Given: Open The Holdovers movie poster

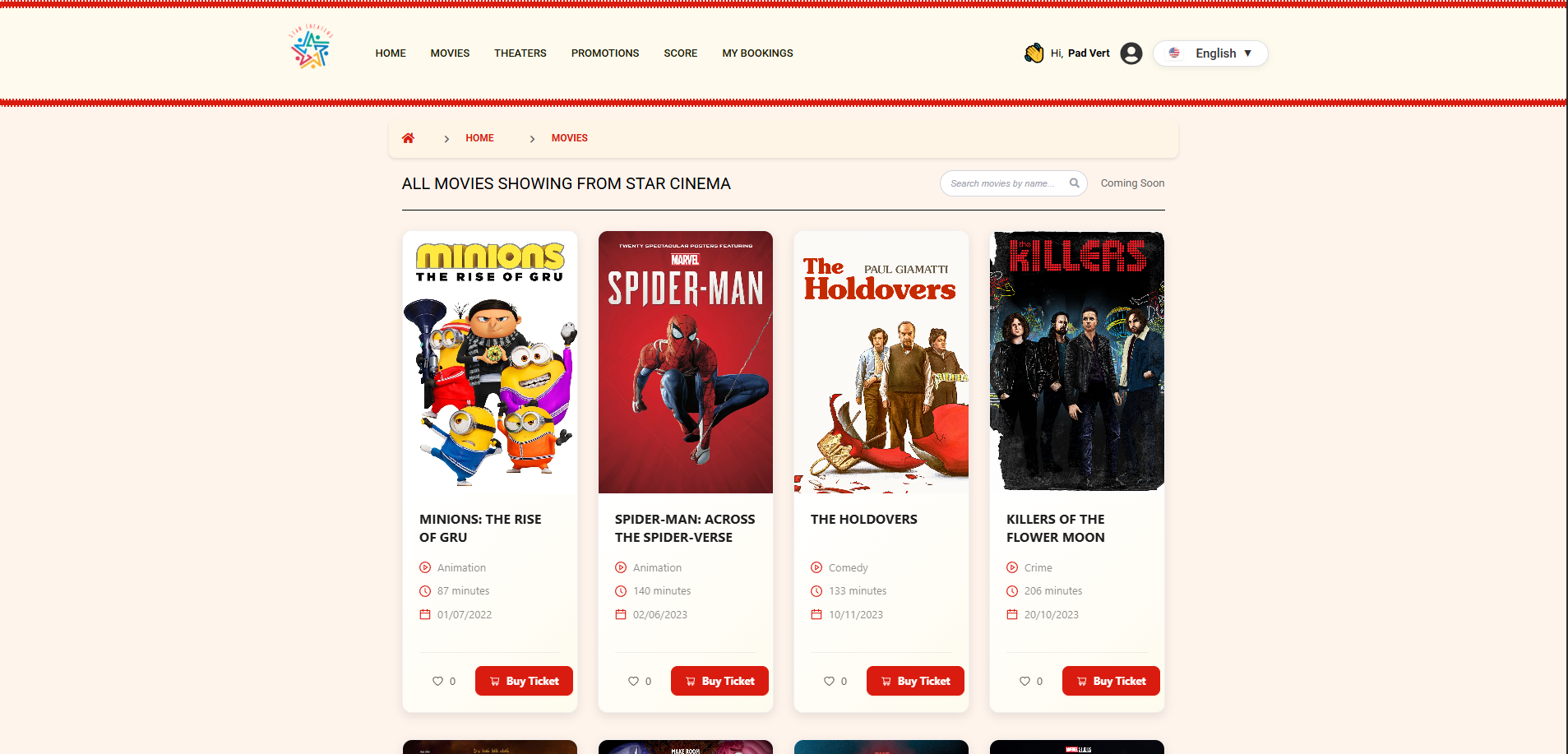Looking at the screenshot, I should 881,362.
